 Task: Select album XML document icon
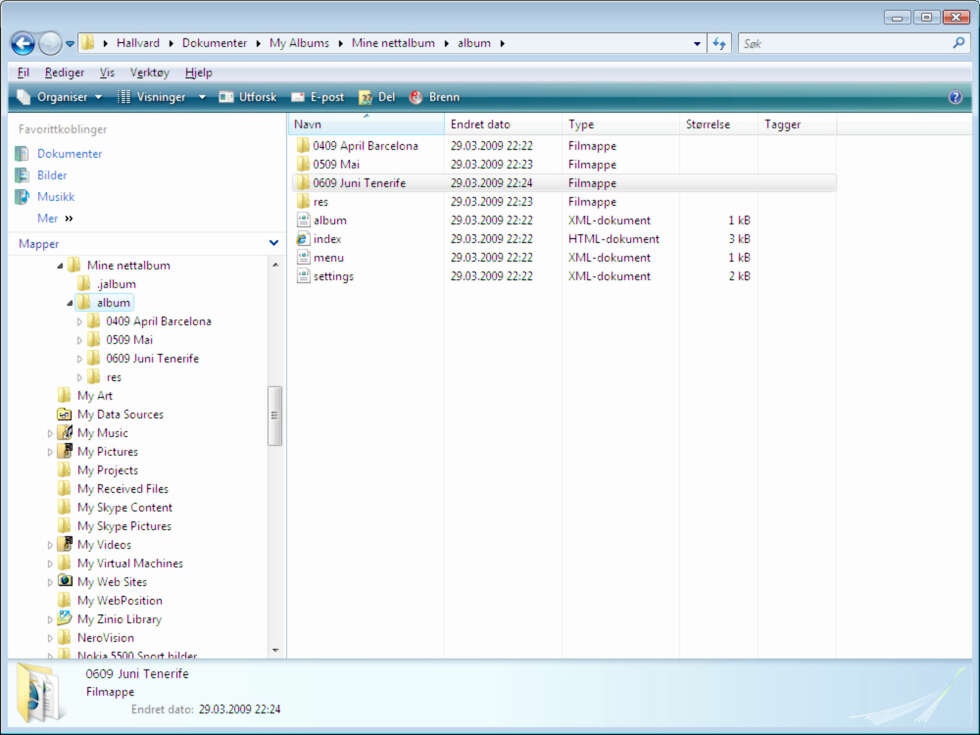coord(303,220)
